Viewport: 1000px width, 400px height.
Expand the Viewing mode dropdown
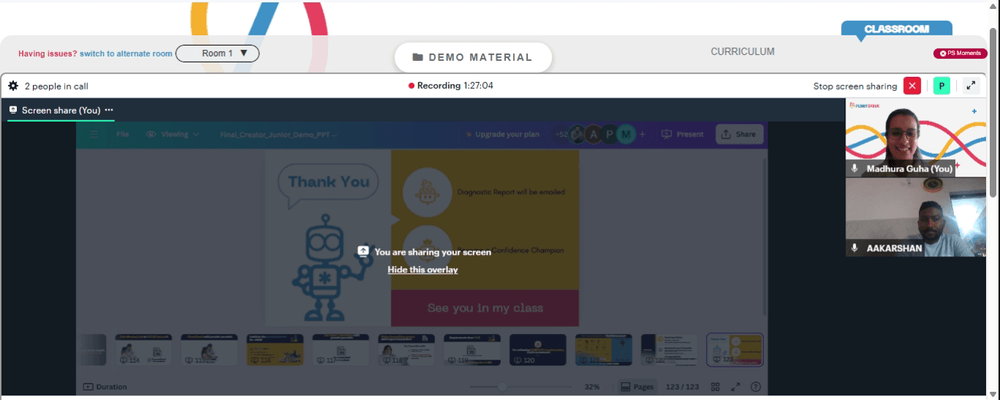[x=173, y=134]
